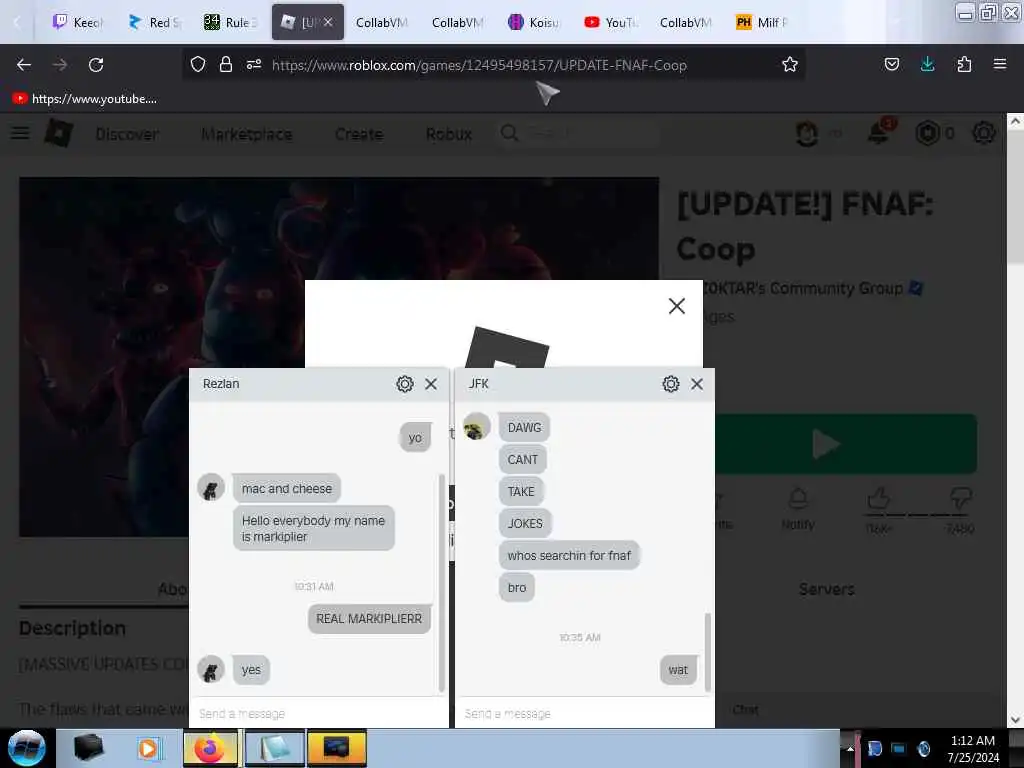
Task: Click the Rezlan chat title bar name
Action: point(221,383)
